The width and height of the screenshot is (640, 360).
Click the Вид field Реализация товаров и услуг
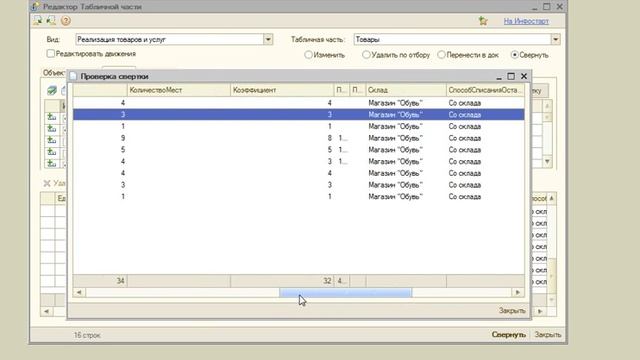[169, 40]
